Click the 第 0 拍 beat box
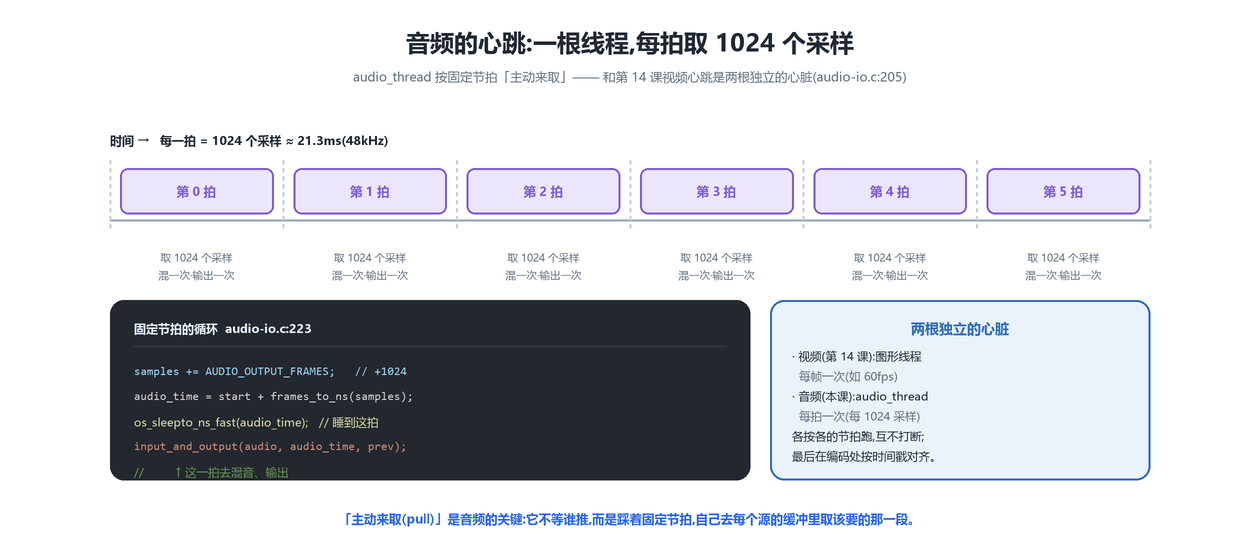1260x560 pixels. [x=197, y=191]
